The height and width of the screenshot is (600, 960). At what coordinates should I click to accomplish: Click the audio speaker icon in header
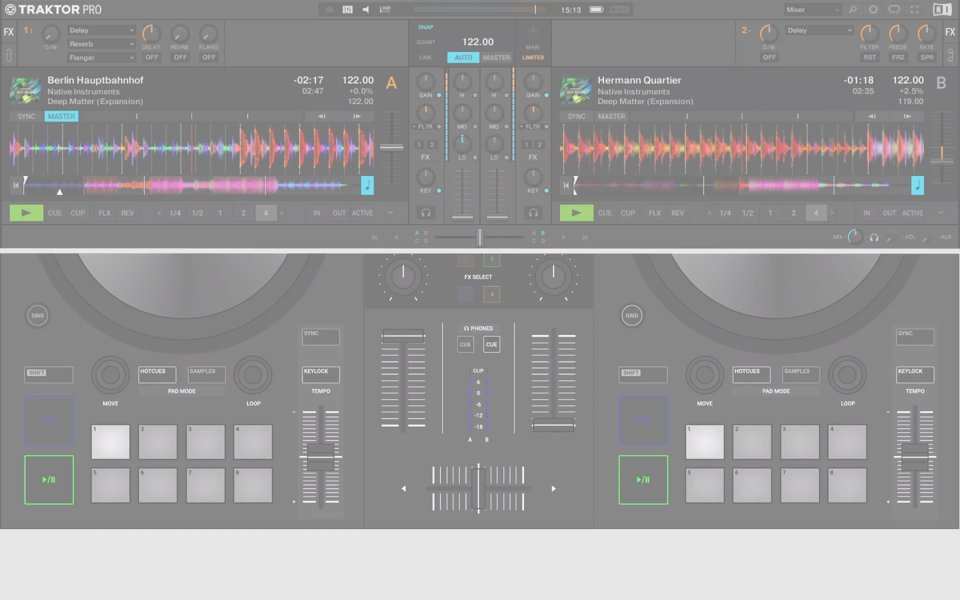click(x=365, y=10)
